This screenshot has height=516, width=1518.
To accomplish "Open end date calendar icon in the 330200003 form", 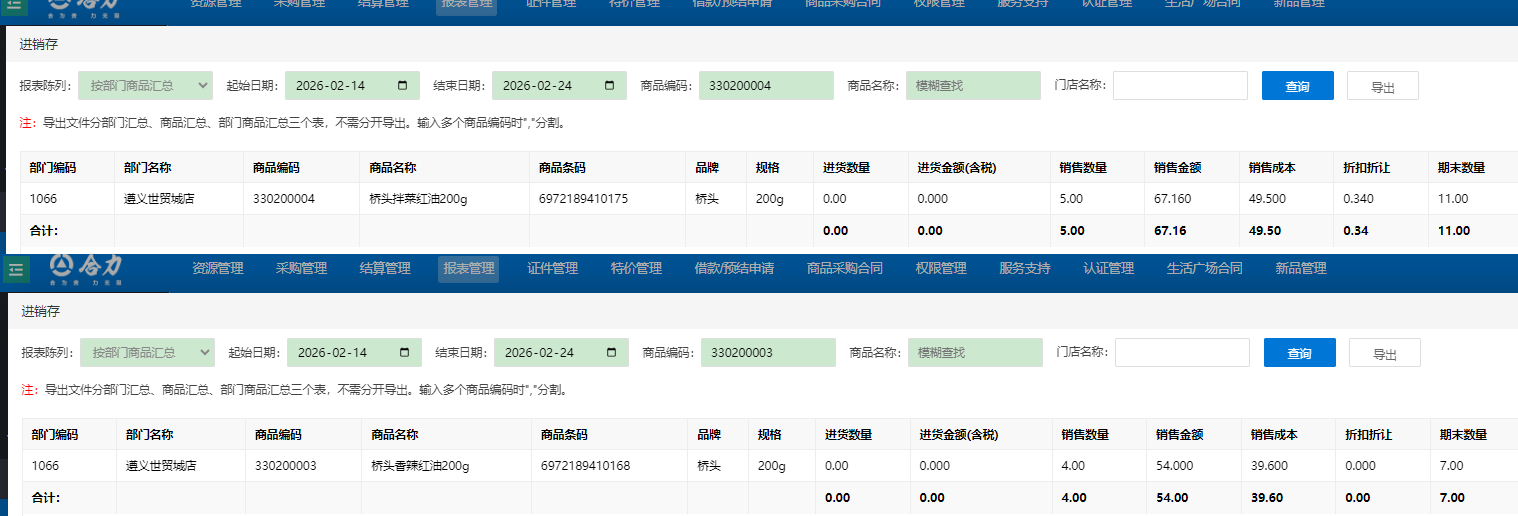I will [612, 353].
